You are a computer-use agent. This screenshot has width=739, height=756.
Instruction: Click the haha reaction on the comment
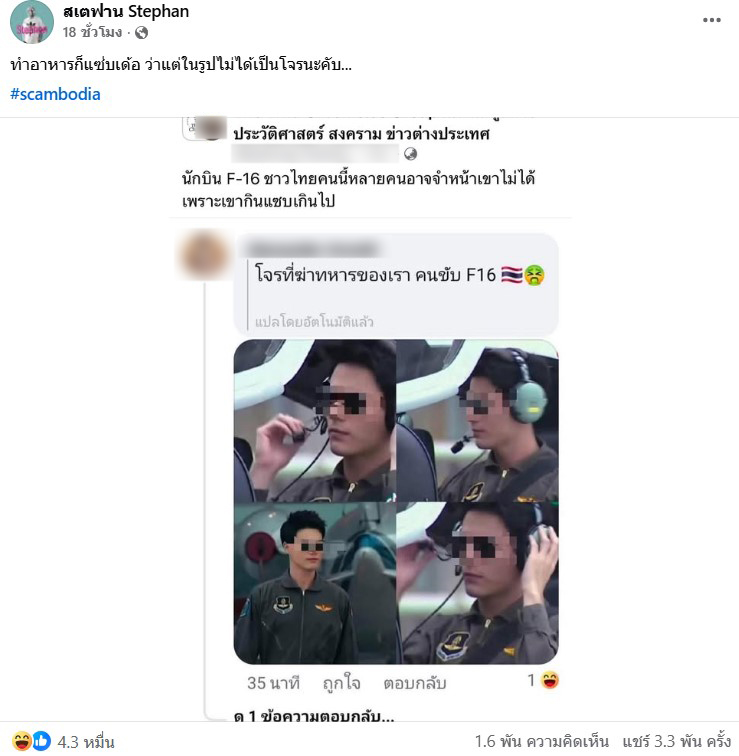[550, 680]
